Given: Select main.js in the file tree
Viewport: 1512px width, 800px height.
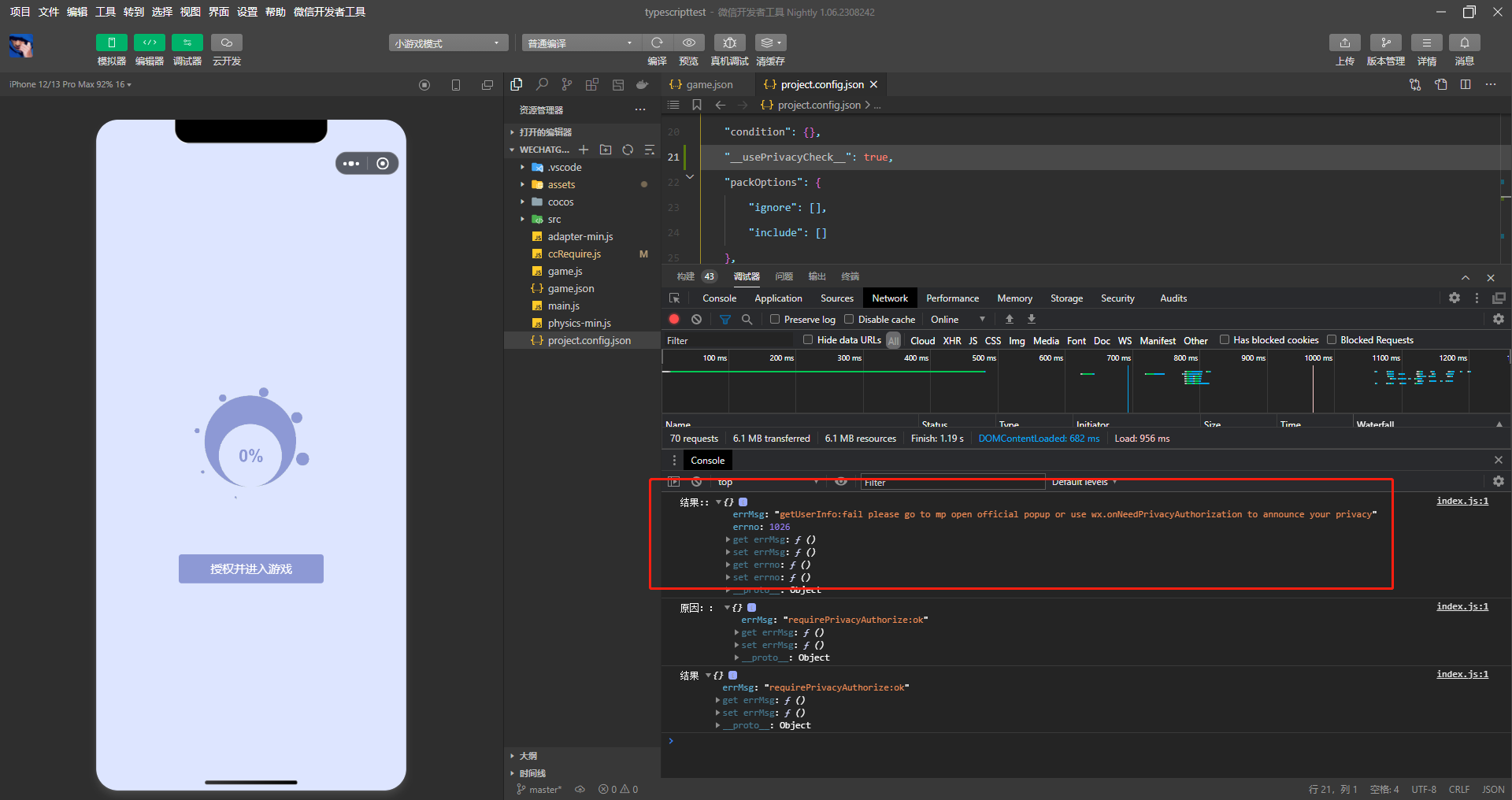Looking at the screenshot, I should (x=563, y=306).
